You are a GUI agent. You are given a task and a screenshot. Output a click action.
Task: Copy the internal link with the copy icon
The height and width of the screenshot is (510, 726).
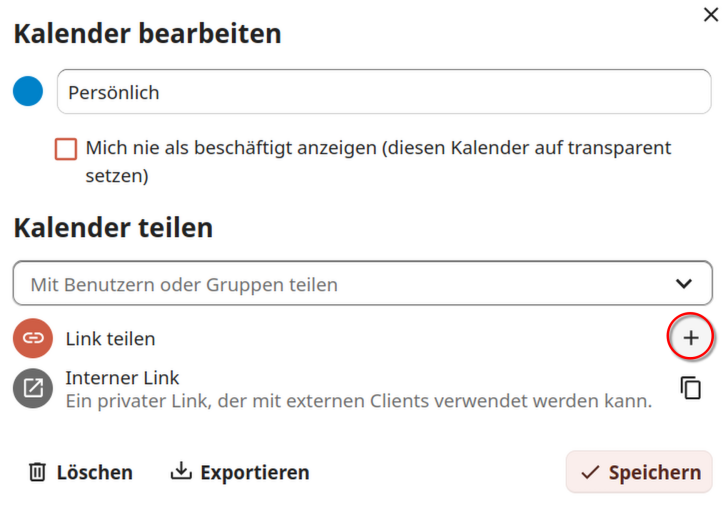(x=690, y=388)
